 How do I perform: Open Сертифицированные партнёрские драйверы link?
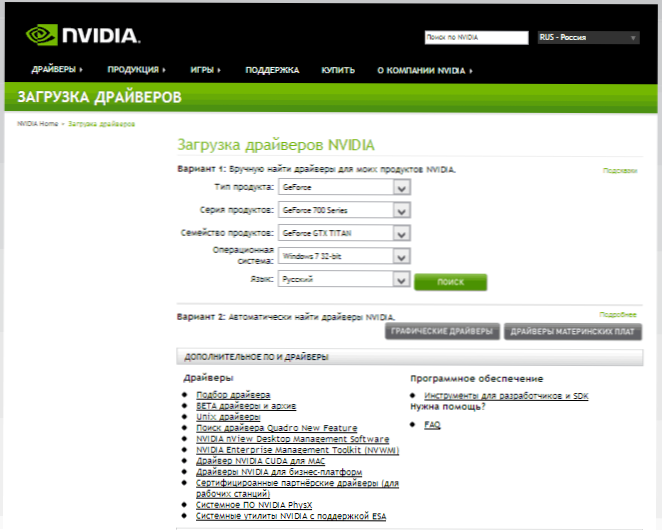pos(297,488)
